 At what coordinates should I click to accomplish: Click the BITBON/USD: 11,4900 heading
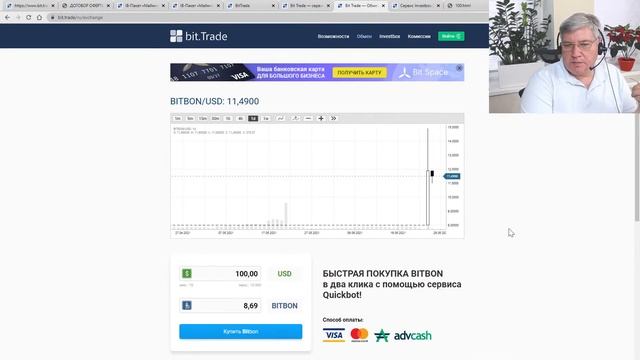214,101
